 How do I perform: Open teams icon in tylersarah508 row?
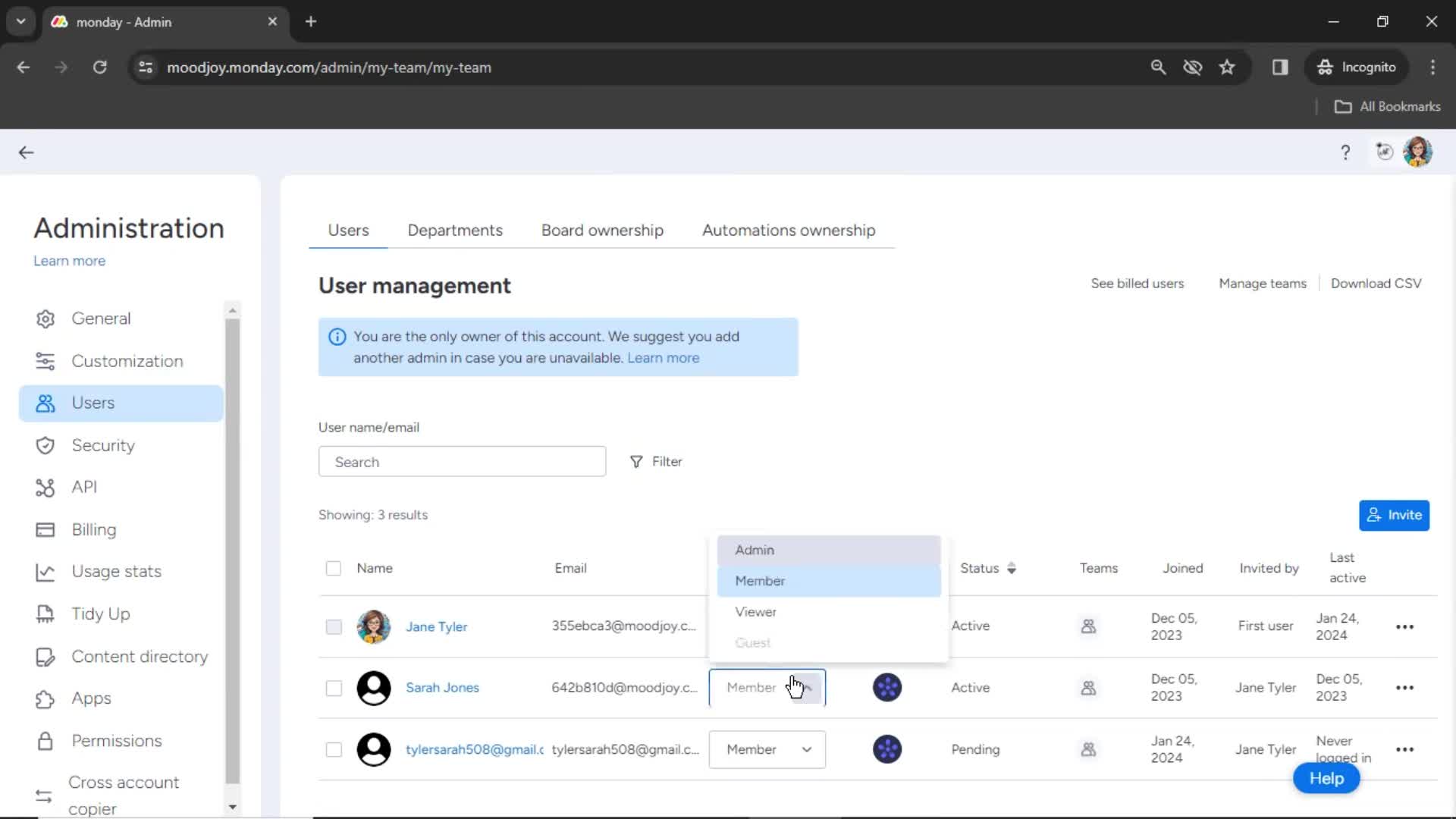tap(1088, 749)
